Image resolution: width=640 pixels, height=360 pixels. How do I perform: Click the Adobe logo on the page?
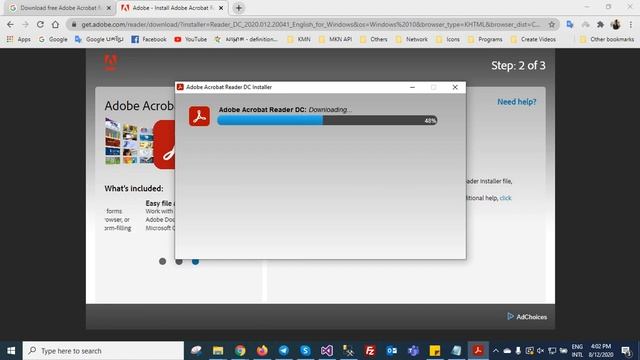pos(111,62)
